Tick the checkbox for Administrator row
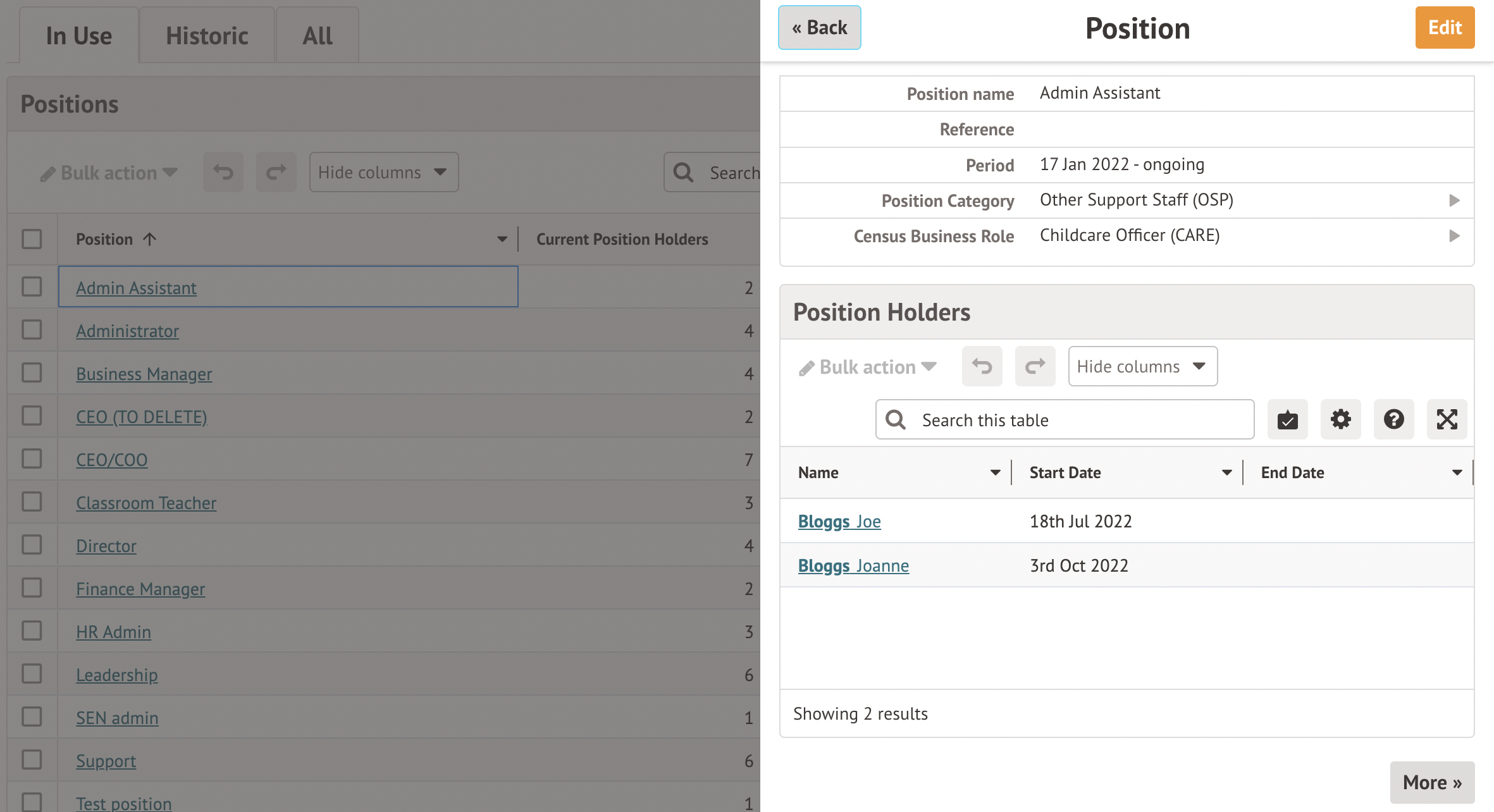 [x=32, y=330]
